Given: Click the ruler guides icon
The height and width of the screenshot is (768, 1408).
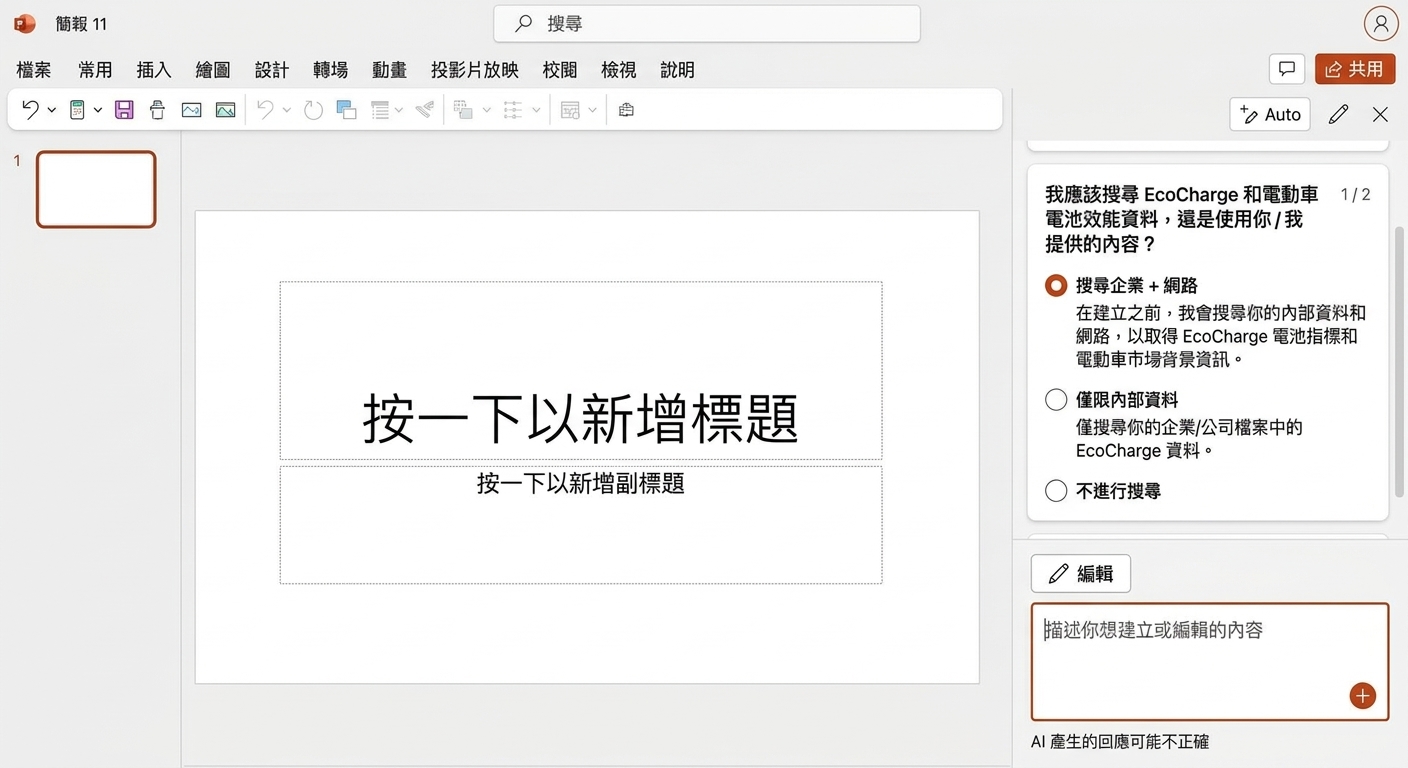Looking at the screenshot, I should click(425, 110).
